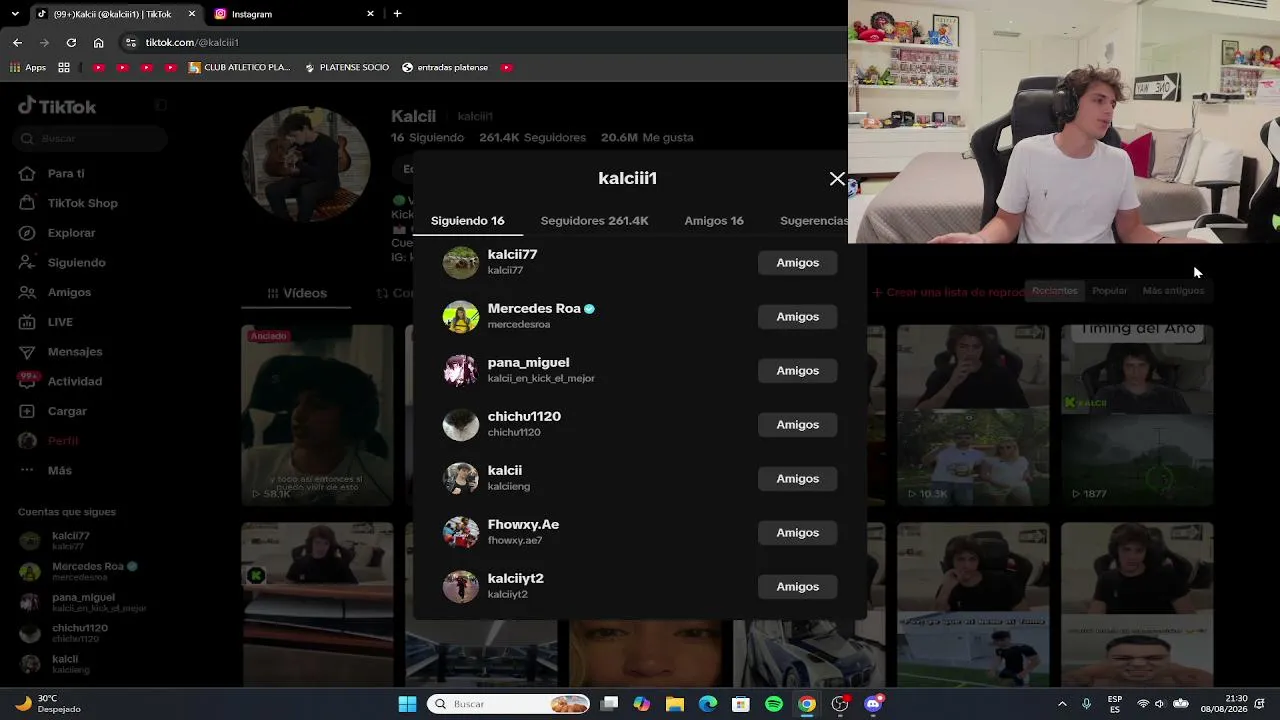Focus the TikTok Buscar search field
The image size is (1280, 720).
coord(90,139)
